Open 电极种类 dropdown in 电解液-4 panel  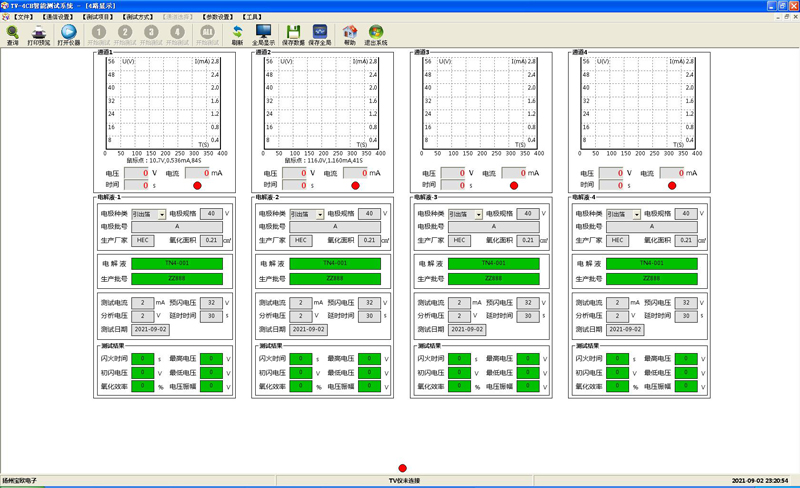[637, 214]
